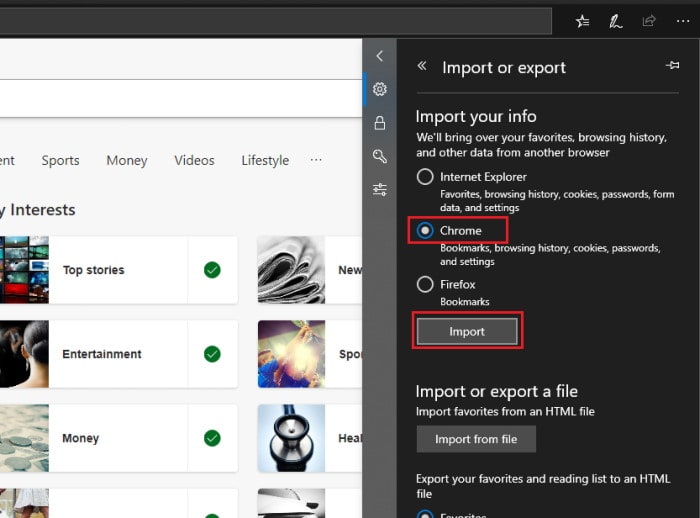Open Passwords & autofill key icon
700x518 pixels.
(x=380, y=156)
